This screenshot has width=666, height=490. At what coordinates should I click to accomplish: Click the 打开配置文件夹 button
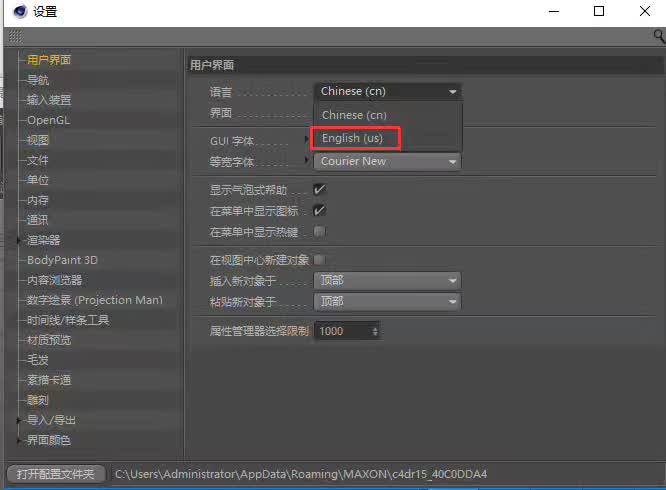coord(54,473)
